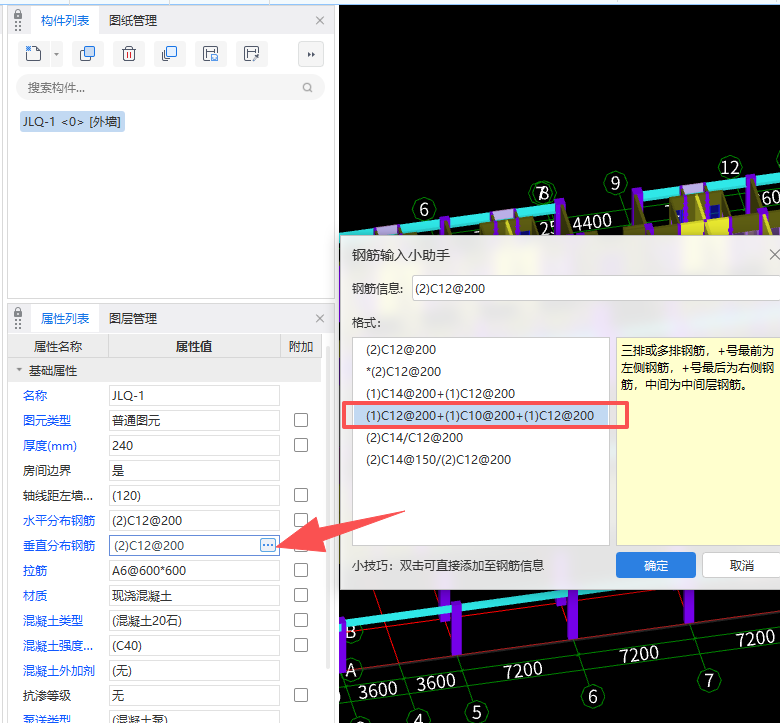Click the 属性值 column header
Screen dimensions: 780x723
[x=194, y=346]
